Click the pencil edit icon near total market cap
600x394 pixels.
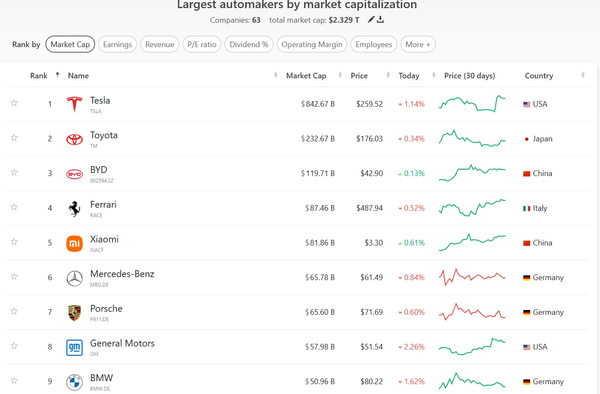(370, 20)
